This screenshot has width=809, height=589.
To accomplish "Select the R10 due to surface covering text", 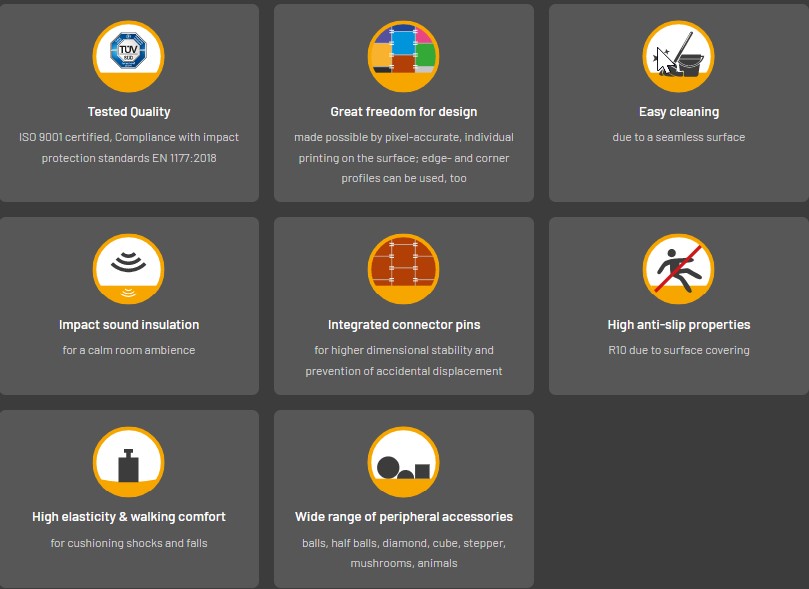I will (x=679, y=350).
